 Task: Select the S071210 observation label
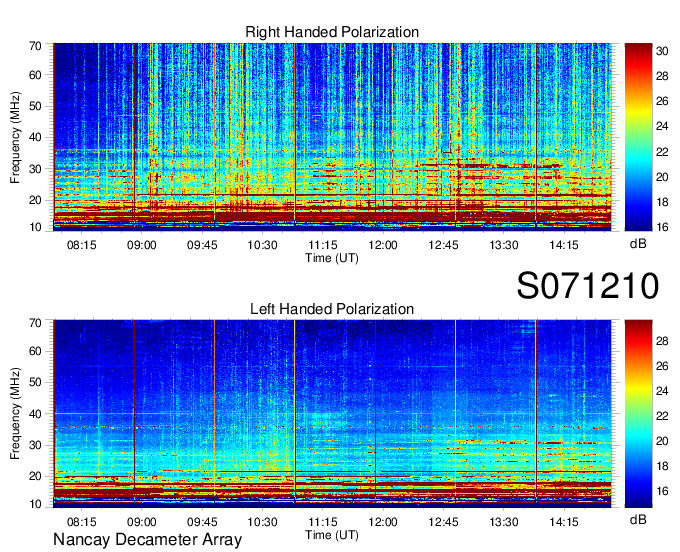tap(588, 286)
